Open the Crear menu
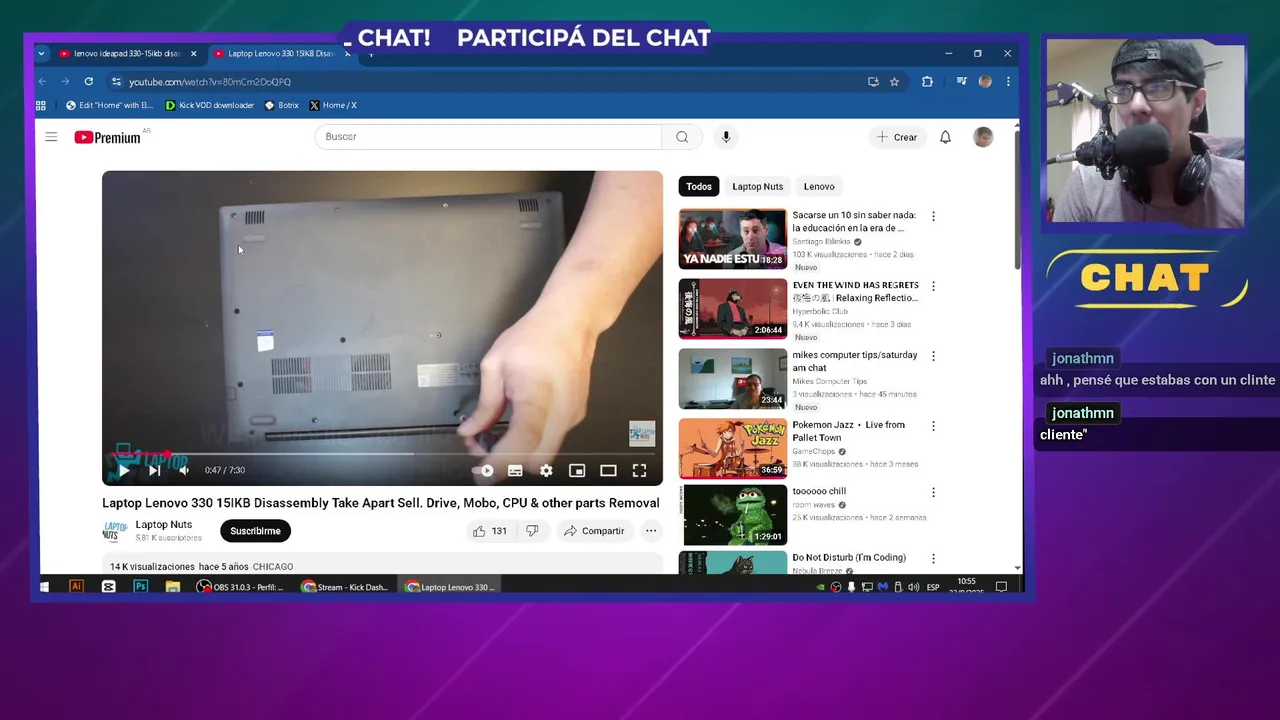 tap(896, 137)
